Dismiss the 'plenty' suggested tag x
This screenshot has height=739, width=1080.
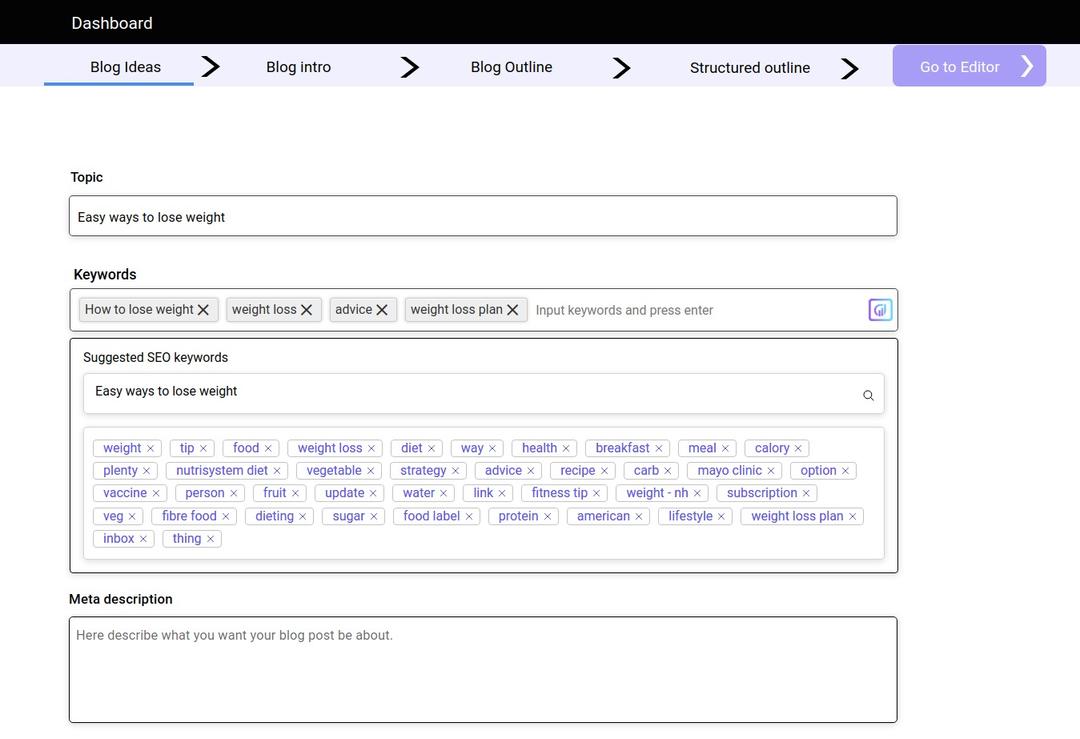(146, 471)
